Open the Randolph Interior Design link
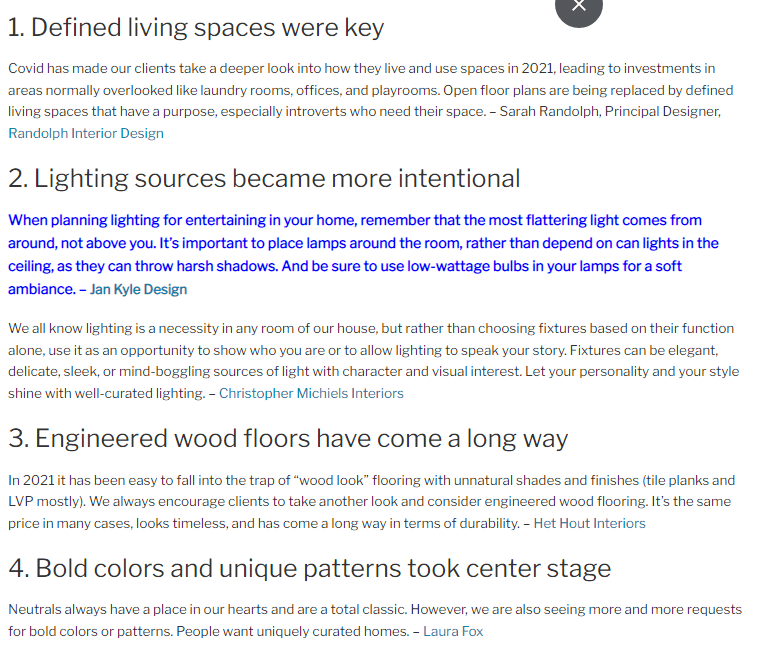Image resolution: width=761 pixels, height=661 pixels. point(86,133)
